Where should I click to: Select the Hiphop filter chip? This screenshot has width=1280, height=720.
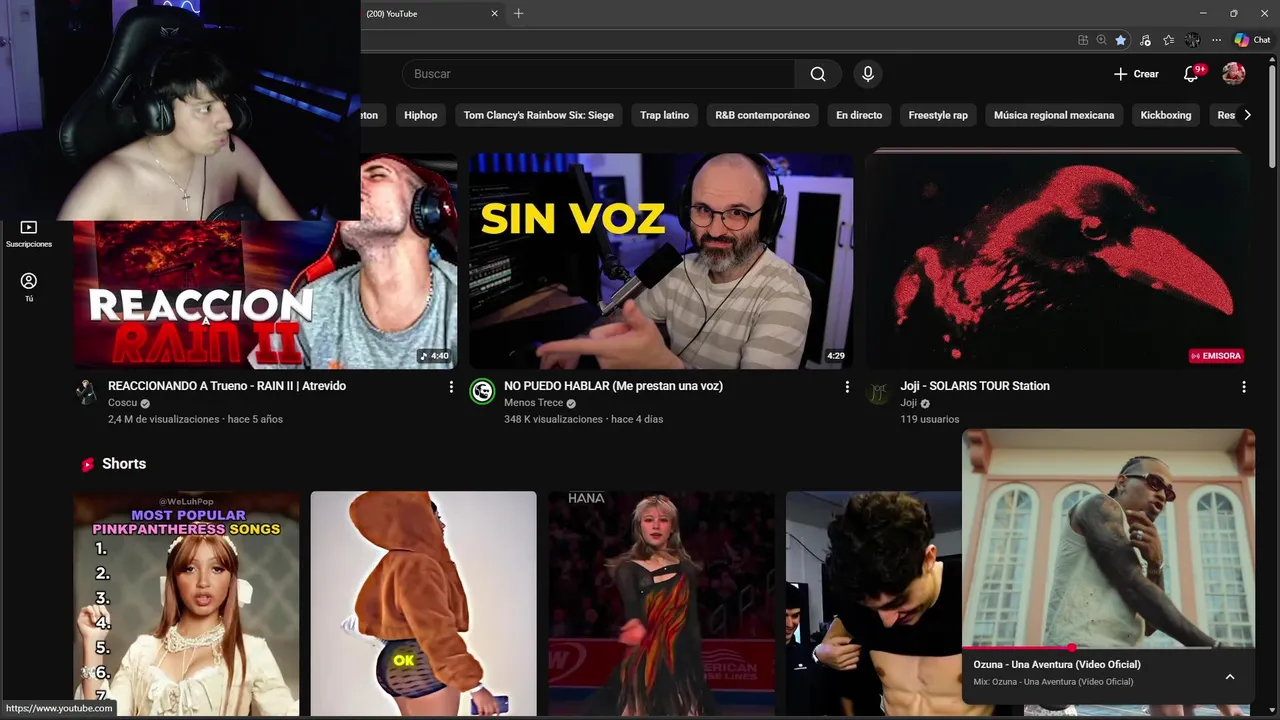(x=421, y=115)
